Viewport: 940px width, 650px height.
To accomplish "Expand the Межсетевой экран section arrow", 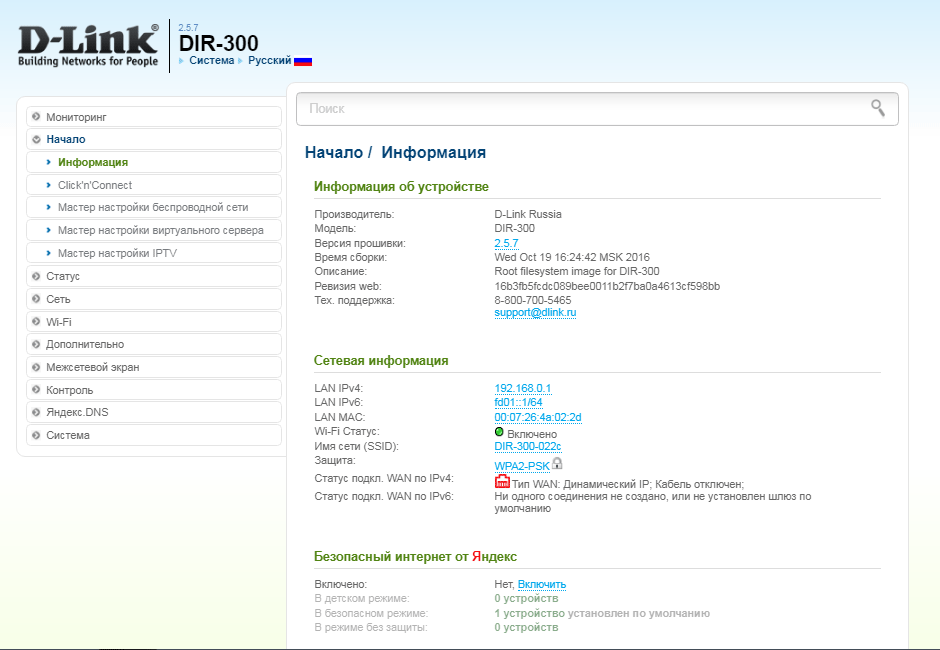I will click(37, 367).
